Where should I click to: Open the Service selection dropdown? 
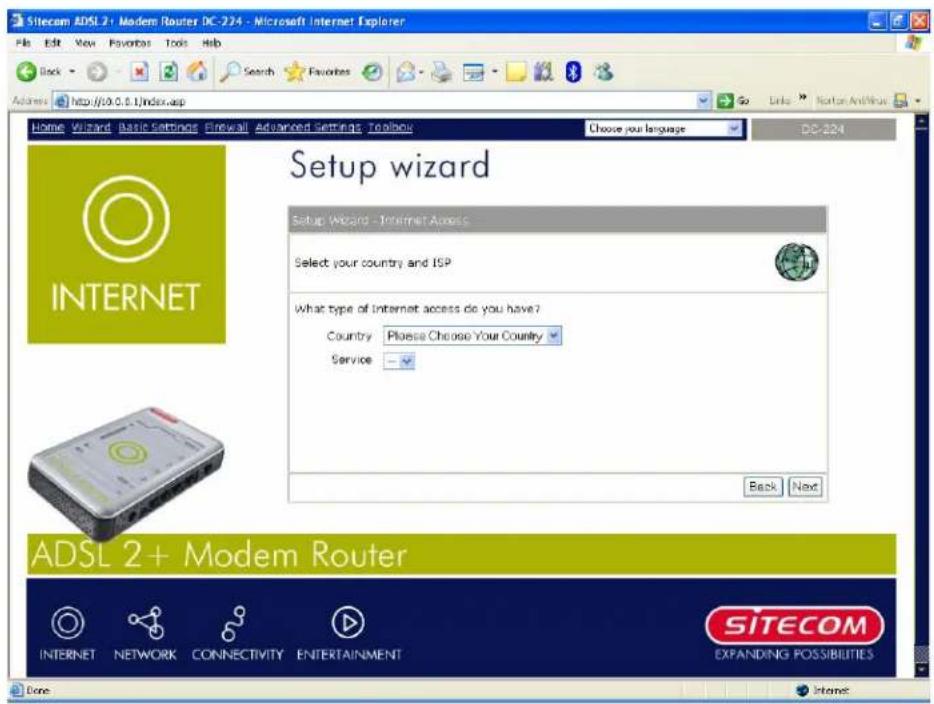pos(399,361)
